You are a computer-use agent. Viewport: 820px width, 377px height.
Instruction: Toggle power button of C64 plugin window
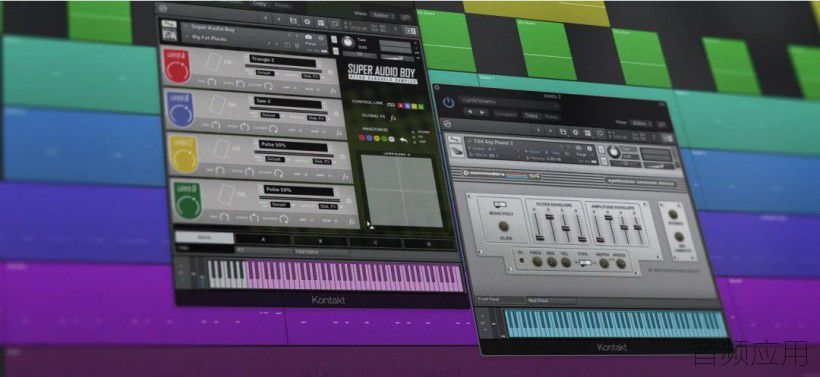[x=449, y=102]
